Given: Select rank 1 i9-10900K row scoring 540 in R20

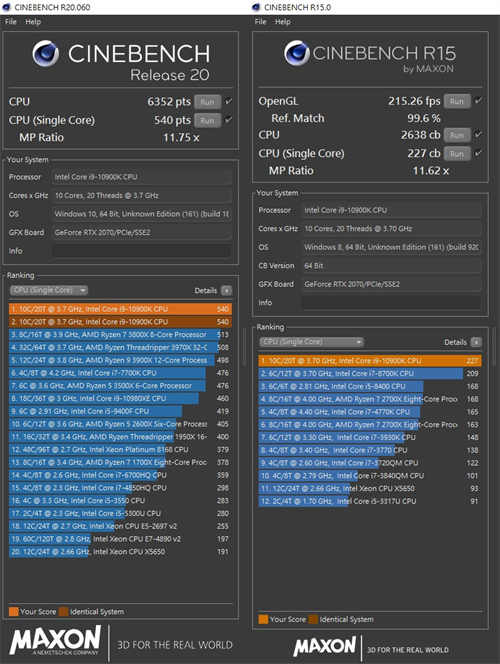Looking at the screenshot, I should pyautogui.click(x=120, y=309).
